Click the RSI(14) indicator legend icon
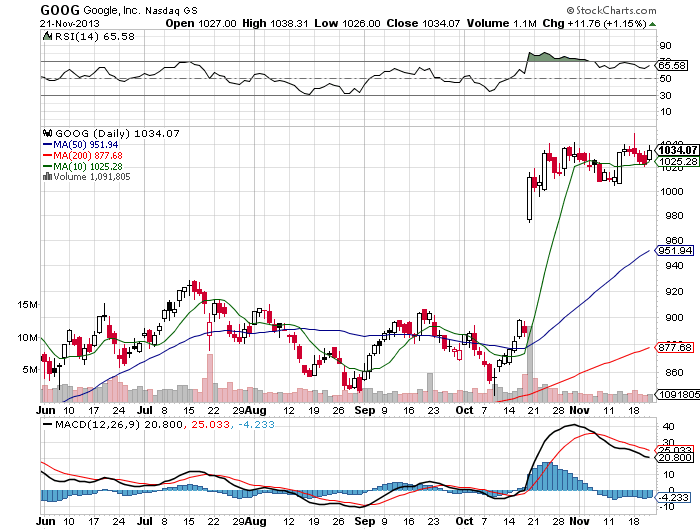The image size is (700, 530). click(47, 37)
